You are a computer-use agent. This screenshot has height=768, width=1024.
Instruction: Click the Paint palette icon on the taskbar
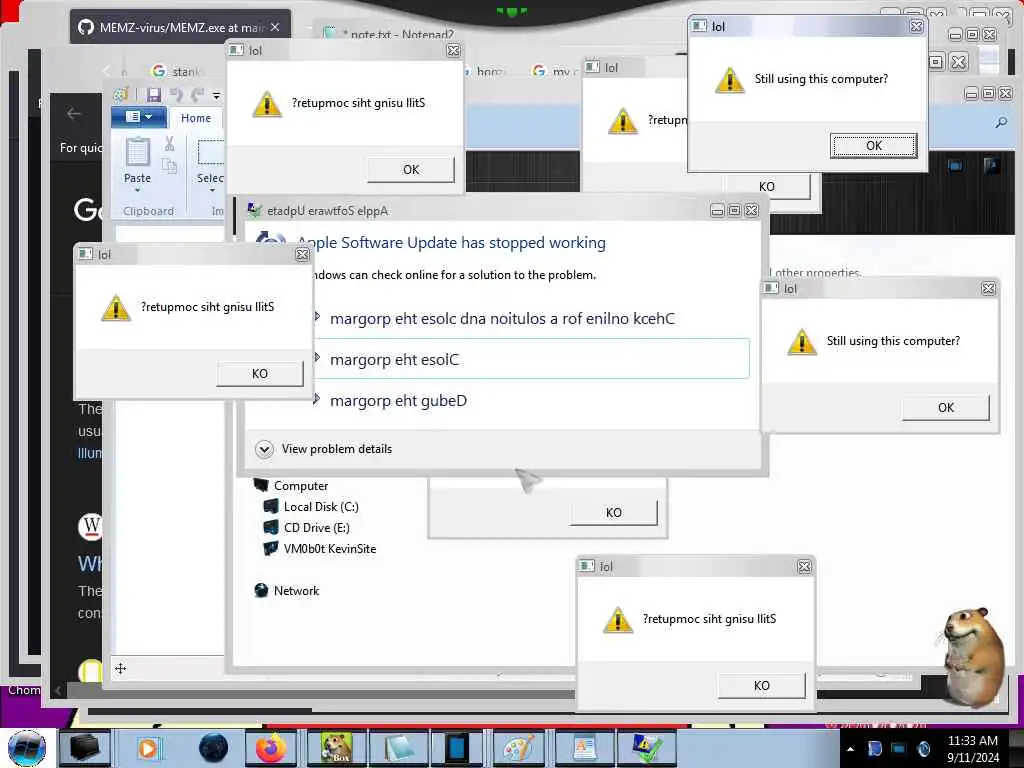(x=519, y=748)
